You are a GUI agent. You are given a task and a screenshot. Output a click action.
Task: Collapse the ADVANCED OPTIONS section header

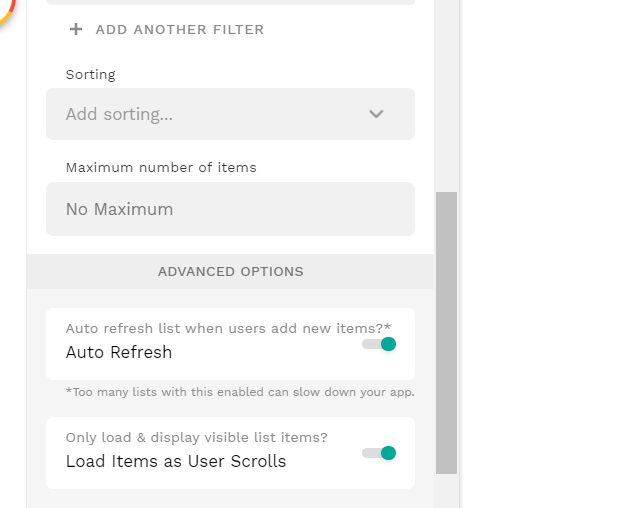[230, 271]
